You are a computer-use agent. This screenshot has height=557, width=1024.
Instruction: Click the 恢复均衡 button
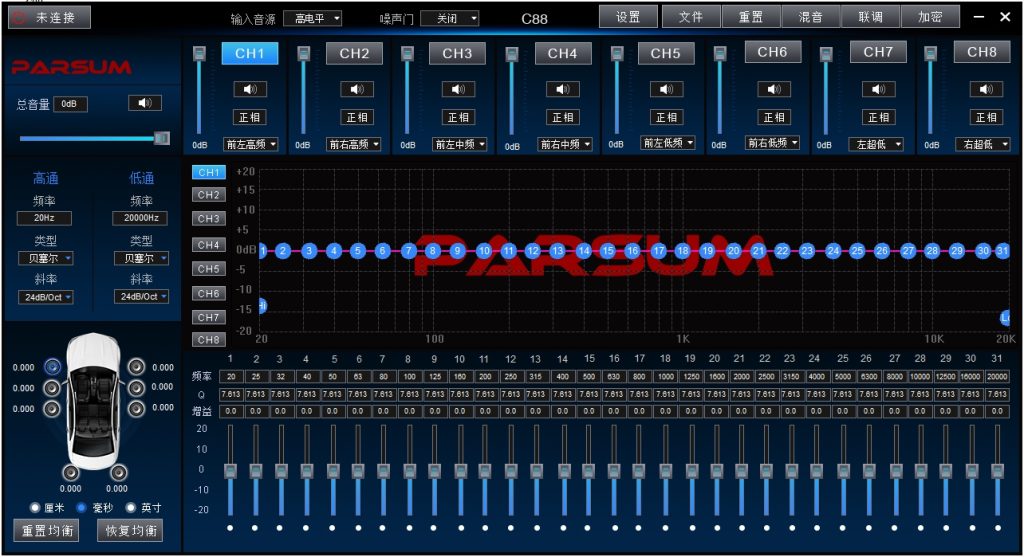point(130,530)
